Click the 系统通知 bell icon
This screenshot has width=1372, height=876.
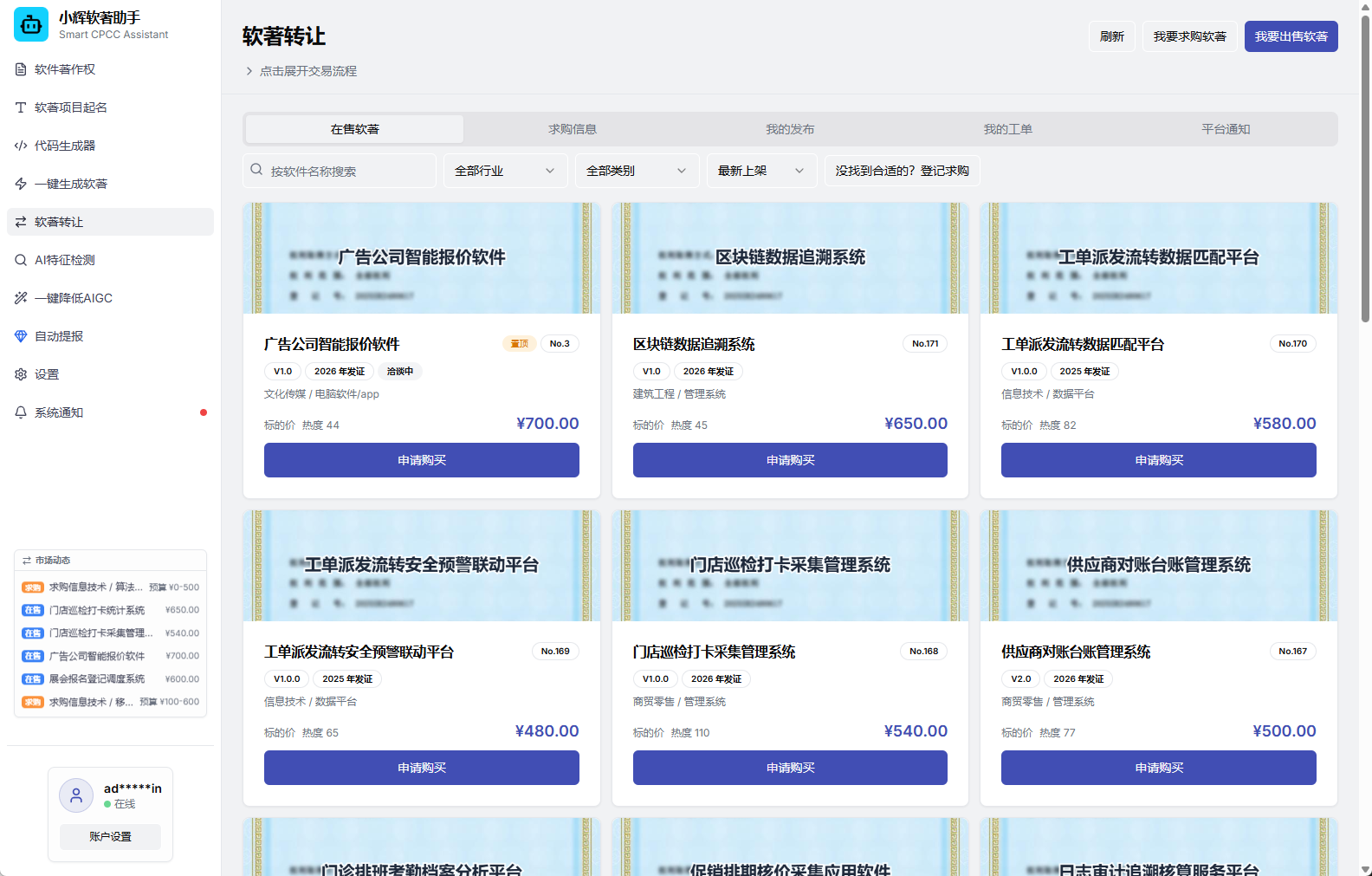tap(21, 412)
